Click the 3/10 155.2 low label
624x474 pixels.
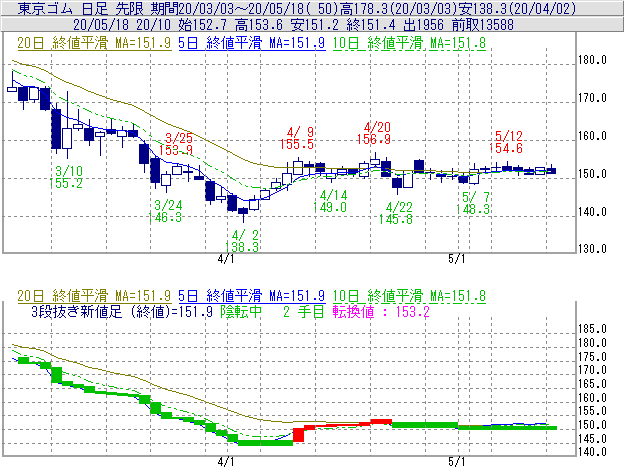(66, 177)
